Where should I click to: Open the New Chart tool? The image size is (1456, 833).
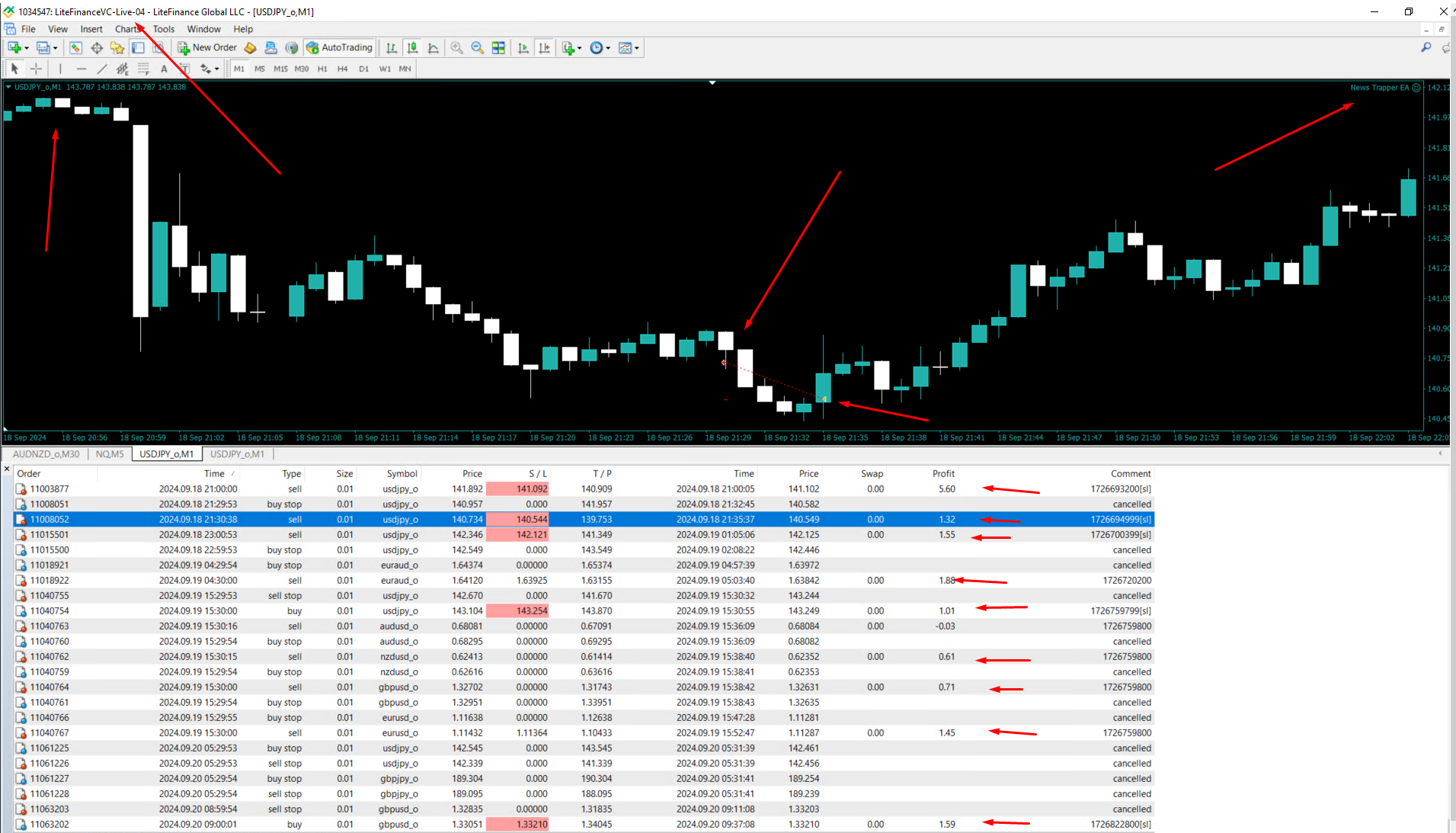(14, 48)
